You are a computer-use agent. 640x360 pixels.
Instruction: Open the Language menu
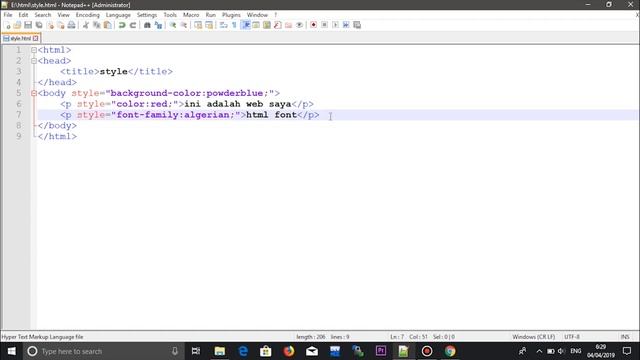point(118,15)
